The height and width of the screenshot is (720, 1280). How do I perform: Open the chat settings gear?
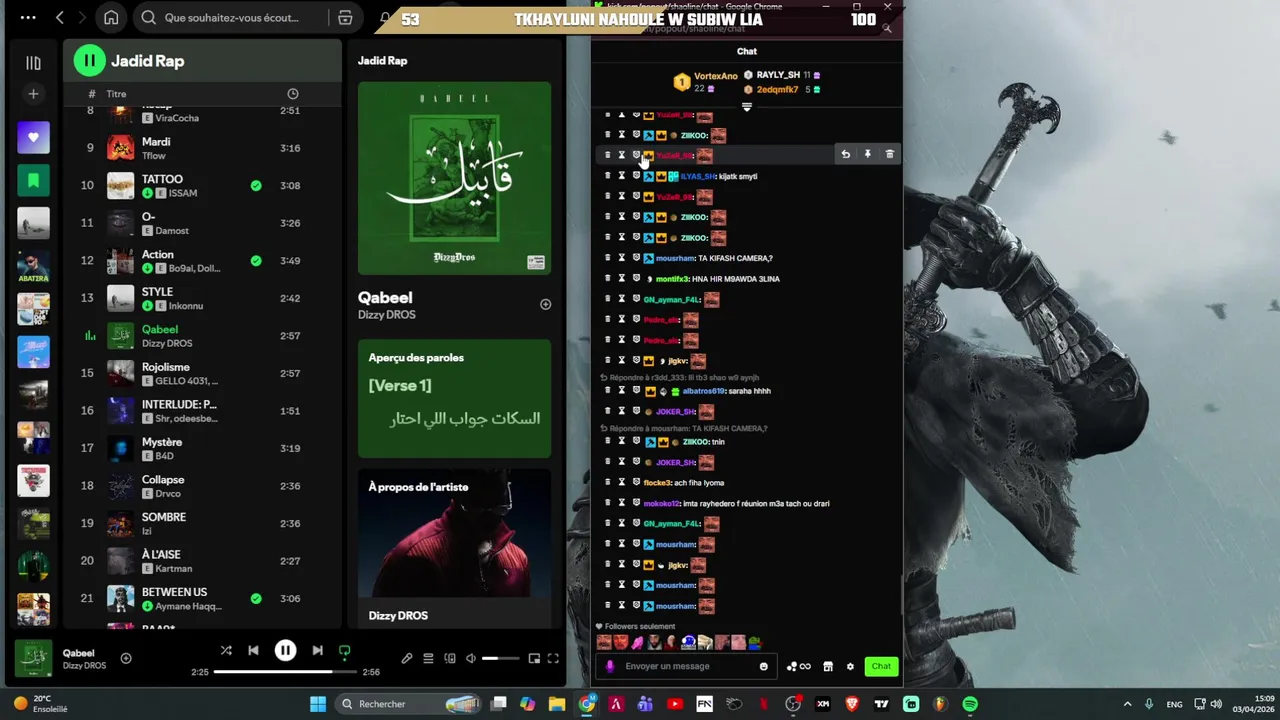[x=850, y=666]
